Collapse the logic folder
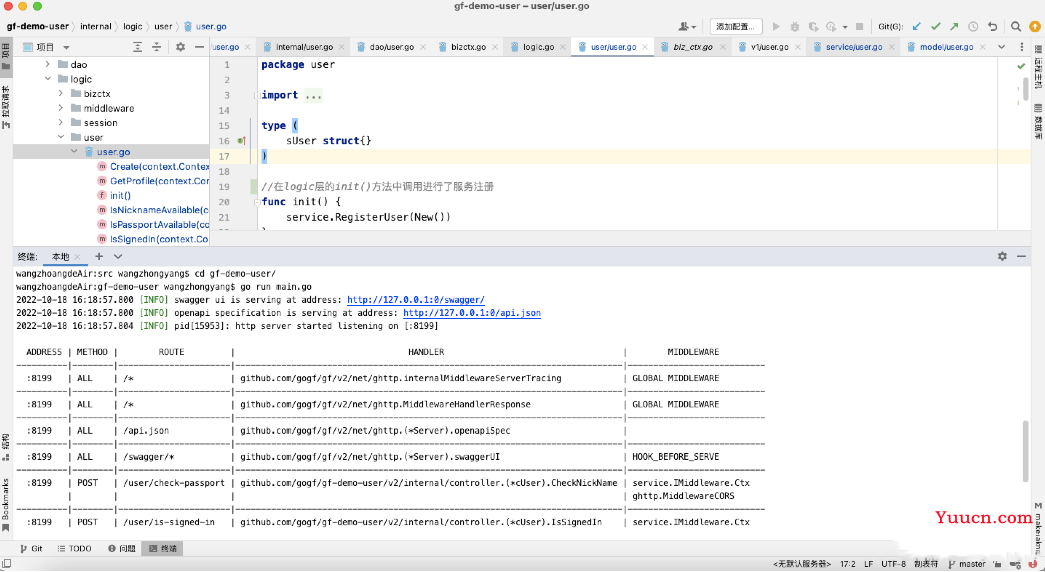Screen dimensions: 1045x572 47,79
